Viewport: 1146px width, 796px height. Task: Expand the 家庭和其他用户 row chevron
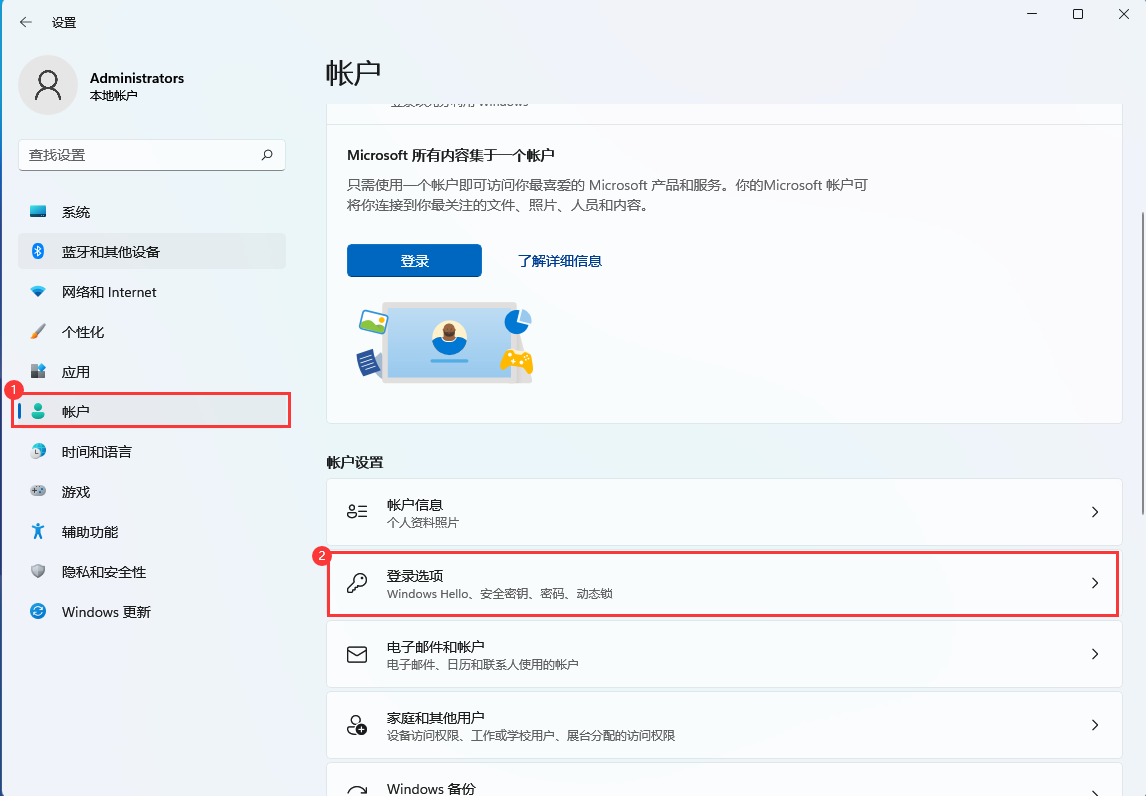click(x=1094, y=725)
